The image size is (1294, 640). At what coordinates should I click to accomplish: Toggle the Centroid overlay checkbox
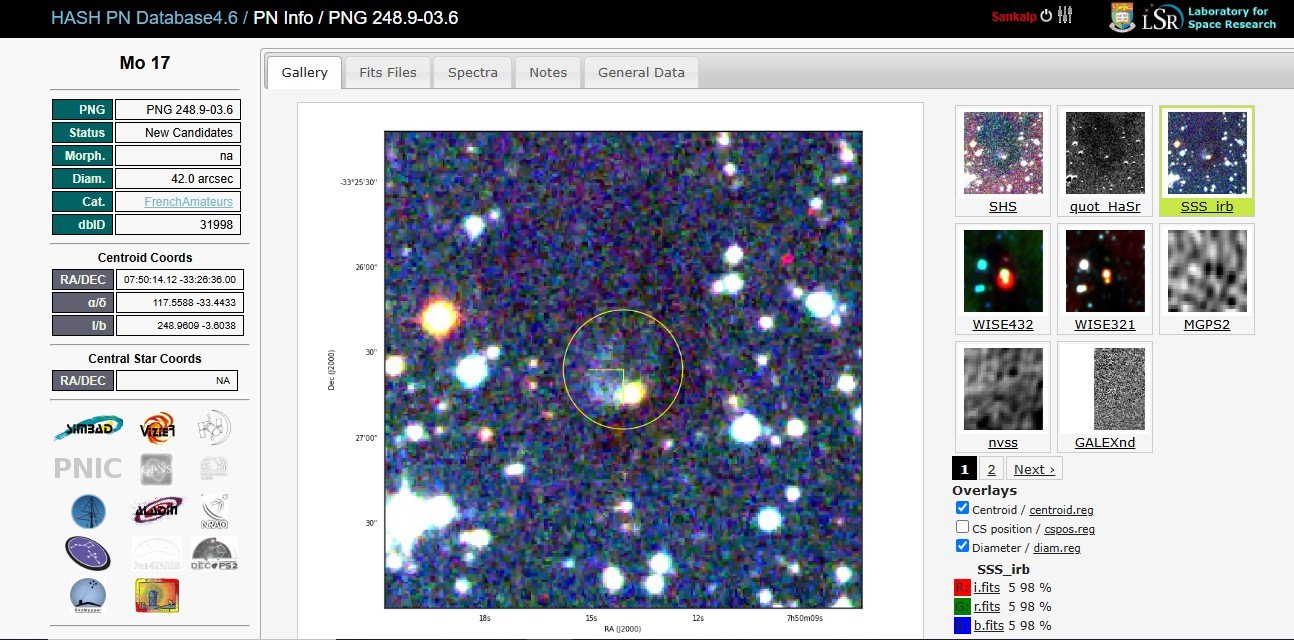962,508
